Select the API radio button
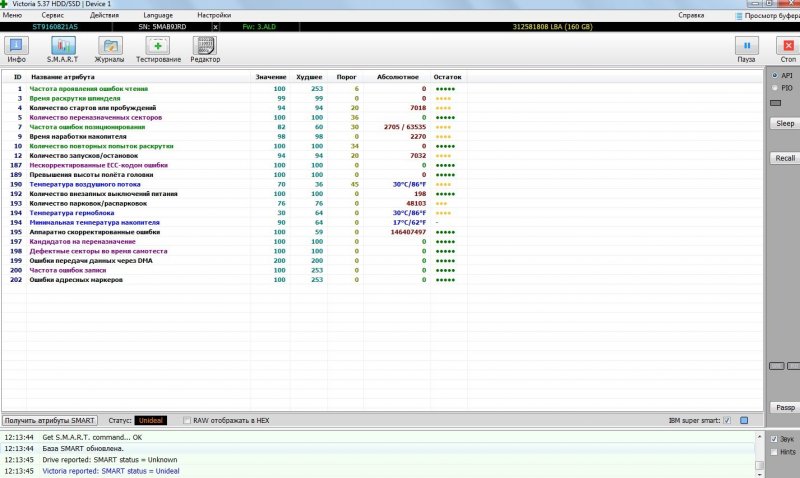Screen dimensions: 800x478 point(773,75)
